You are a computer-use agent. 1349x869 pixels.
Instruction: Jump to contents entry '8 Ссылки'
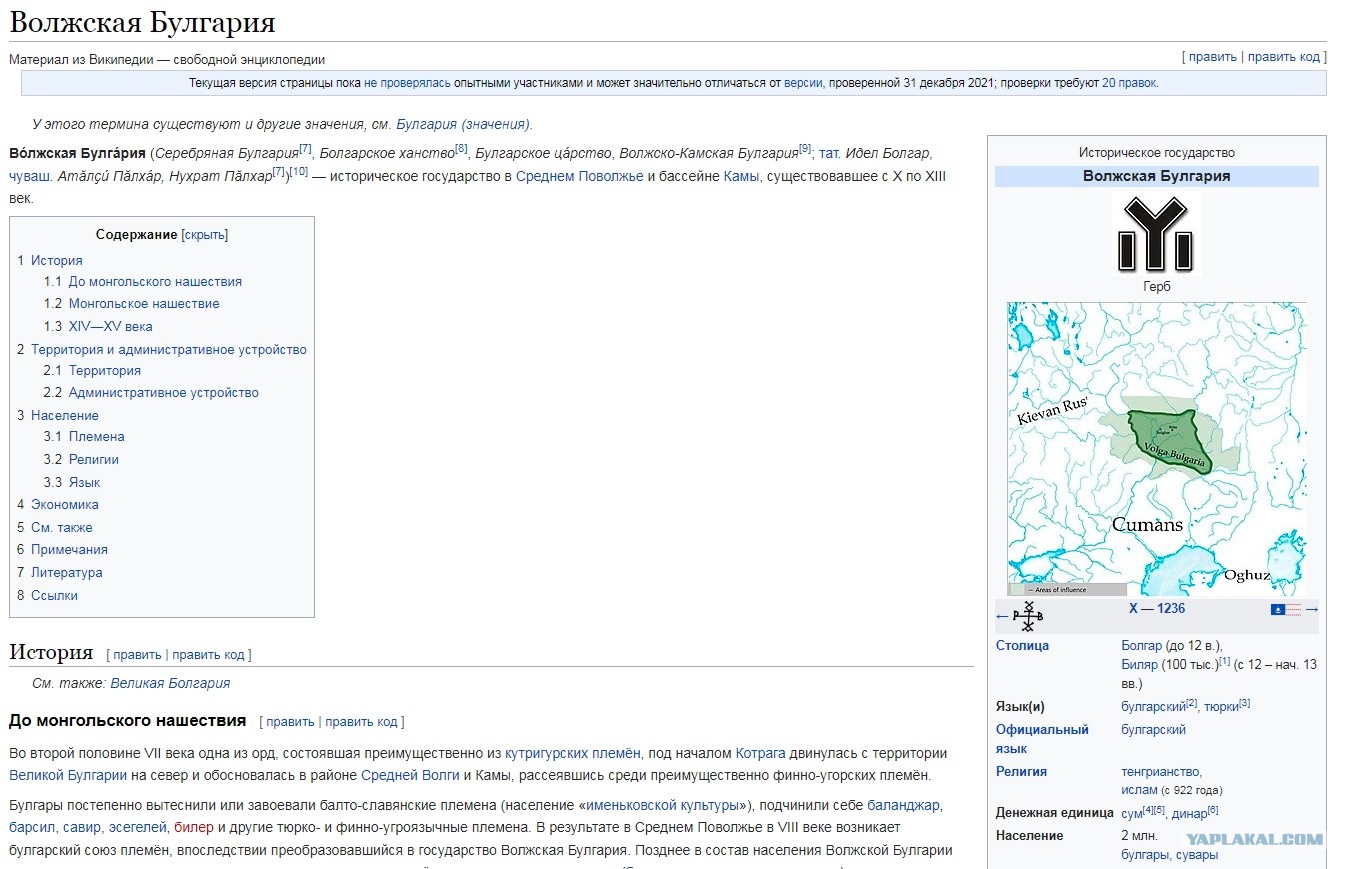(47, 596)
